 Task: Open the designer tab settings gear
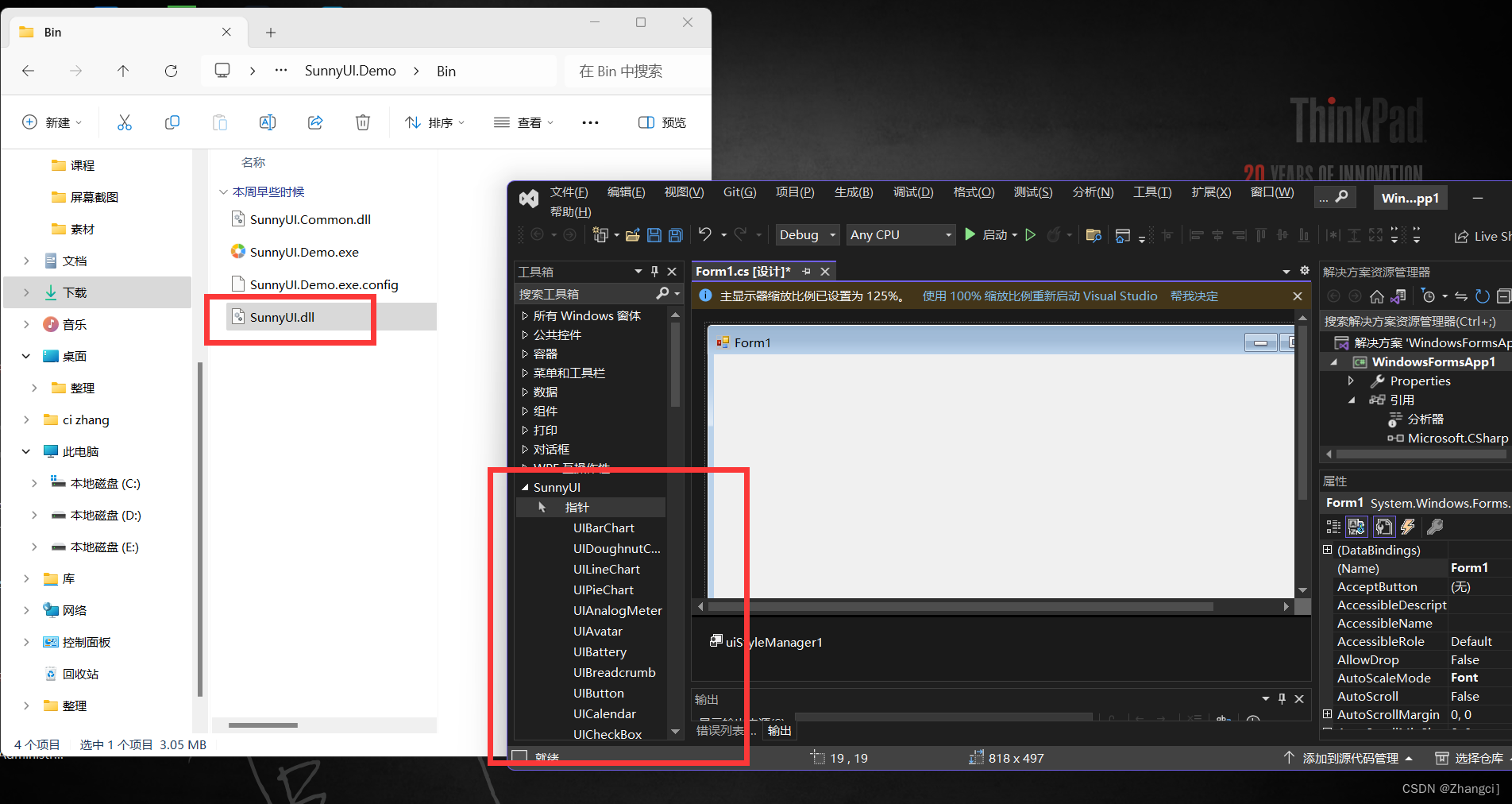(x=1304, y=271)
